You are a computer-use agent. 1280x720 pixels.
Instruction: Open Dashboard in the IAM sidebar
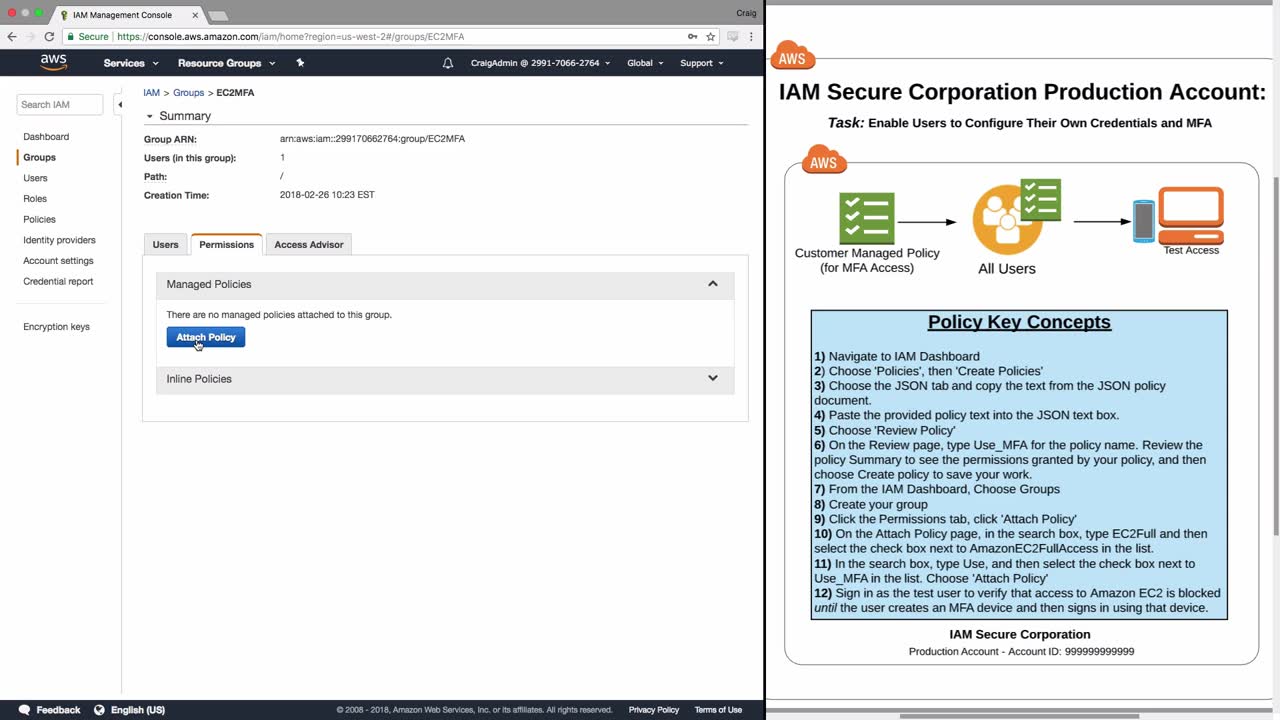(46, 137)
